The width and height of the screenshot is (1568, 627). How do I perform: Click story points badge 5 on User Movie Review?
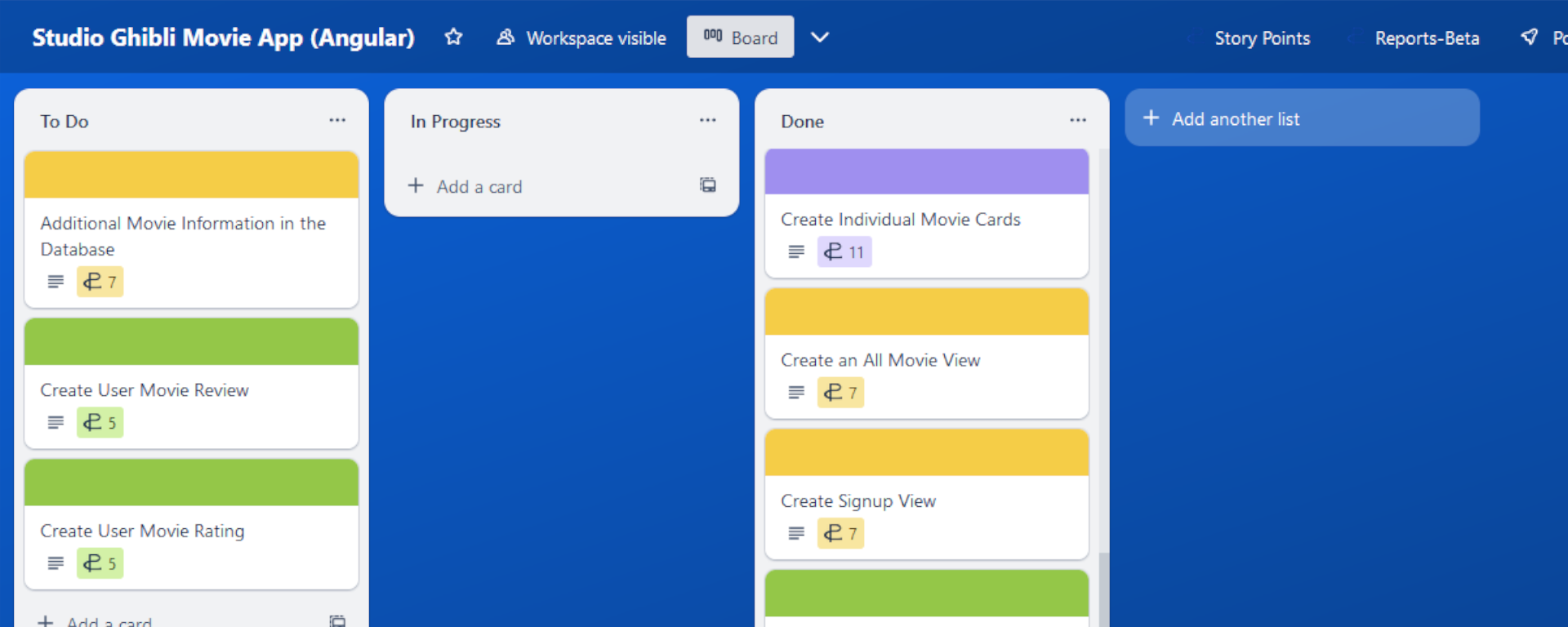pyautogui.click(x=100, y=422)
